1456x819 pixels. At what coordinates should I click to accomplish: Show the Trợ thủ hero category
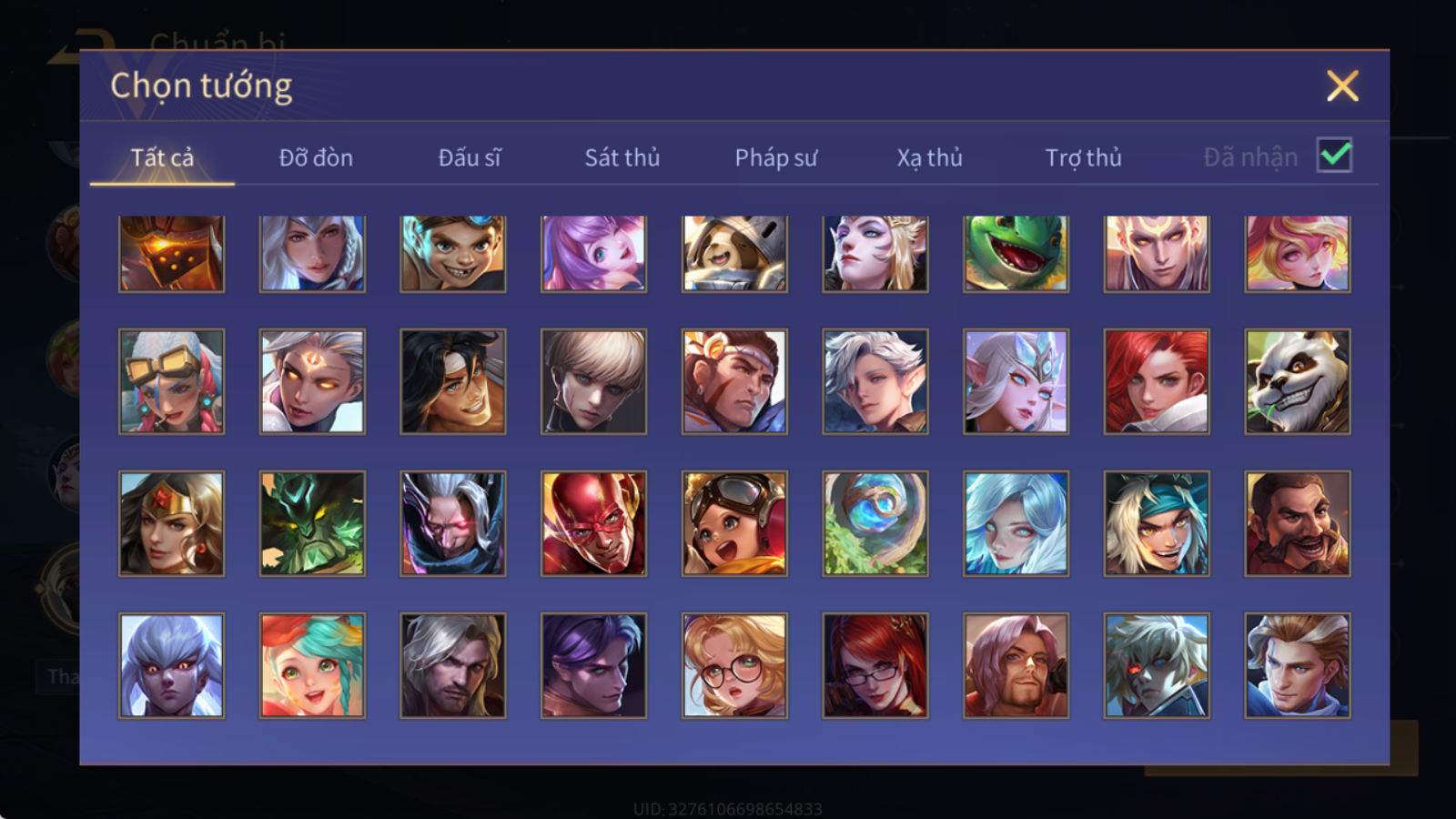1083,157
